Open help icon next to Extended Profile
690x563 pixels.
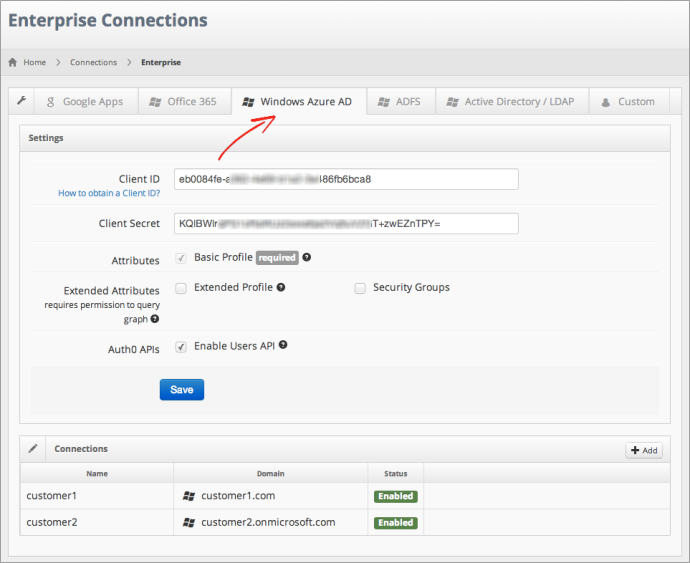click(x=281, y=287)
